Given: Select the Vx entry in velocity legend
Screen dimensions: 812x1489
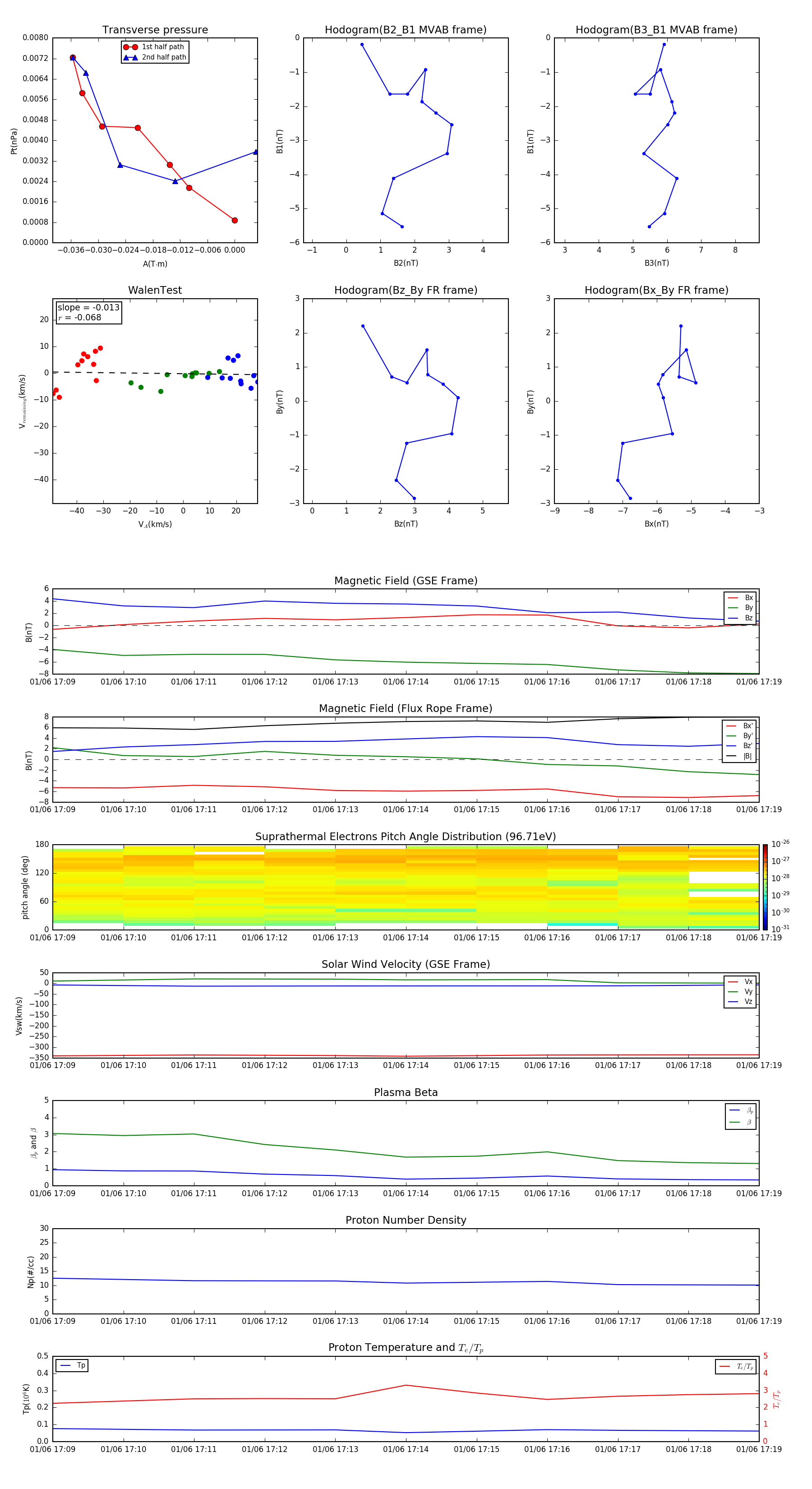Looking at the screenshot, I should point(740,981).
